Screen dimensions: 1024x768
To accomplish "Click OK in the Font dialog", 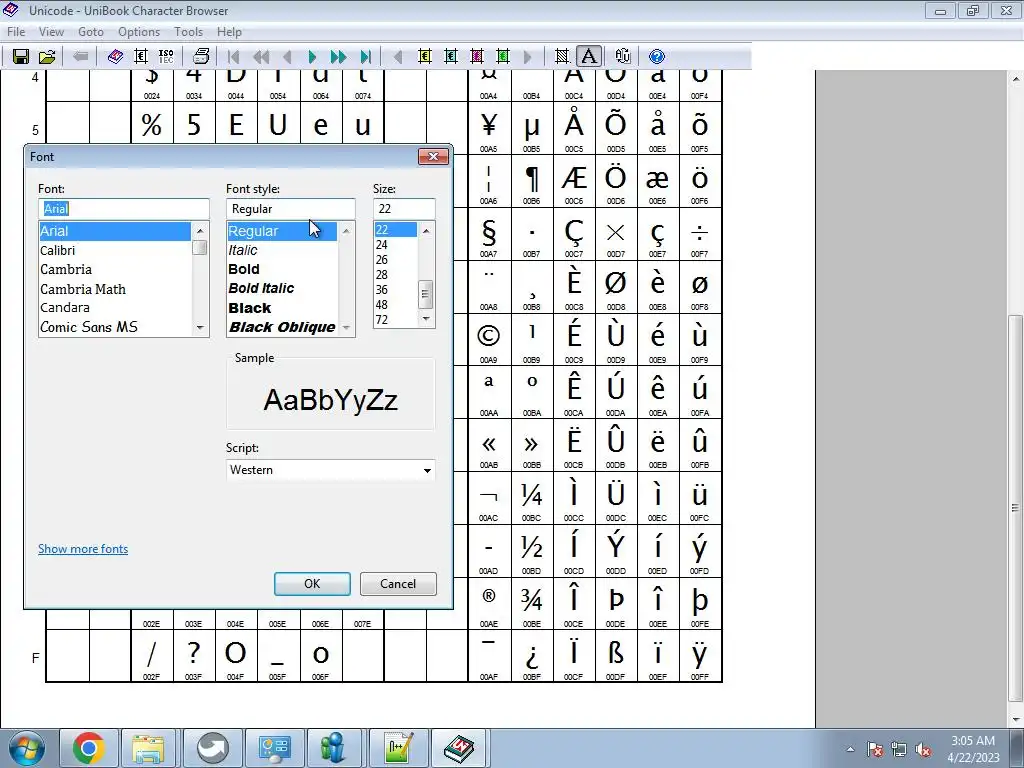I will click(x=312, y=584).
